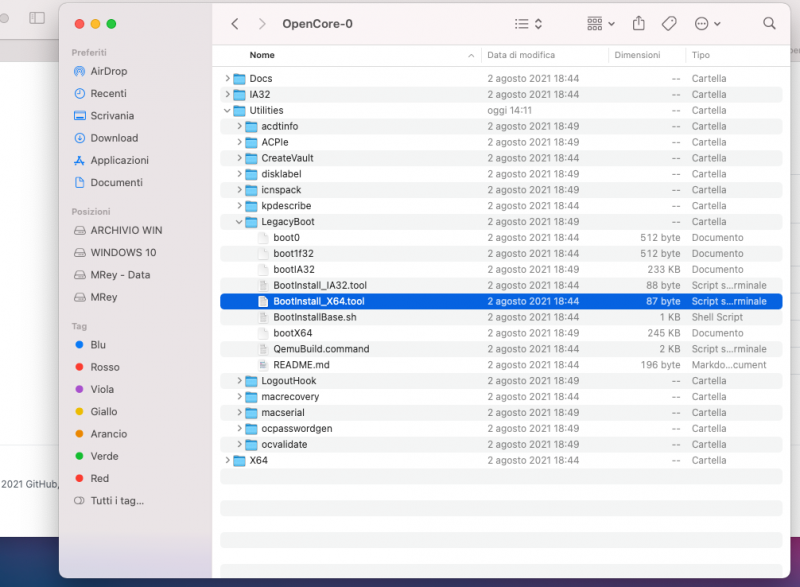Click the Utilities folder icon
The width and height of the screenshot is (800, 587).
point(239,110)
